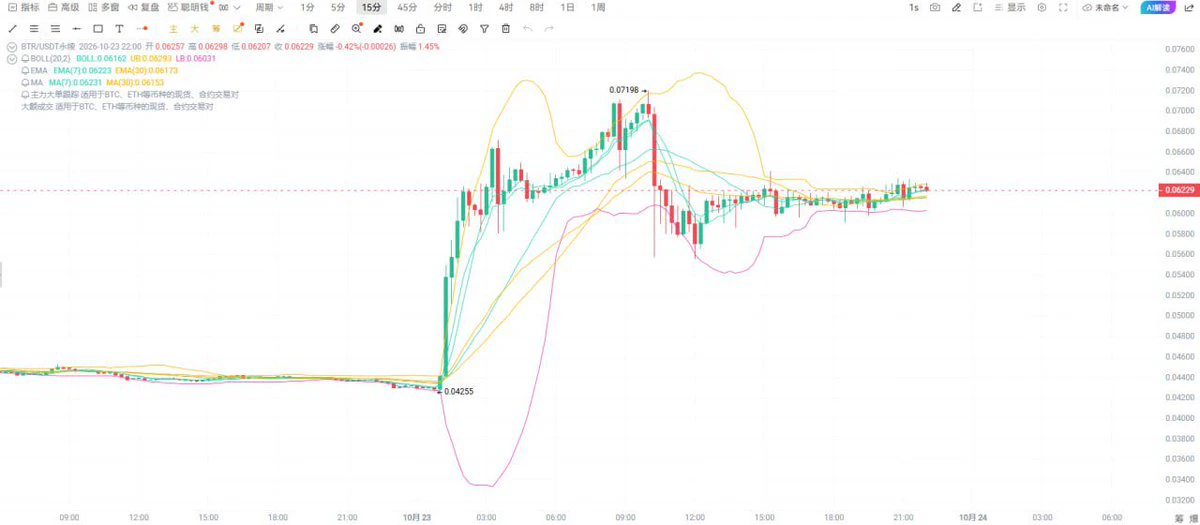Switch to the 1分 timeframe
This screenshot has height=525, width=1200.
pos(308,8)
